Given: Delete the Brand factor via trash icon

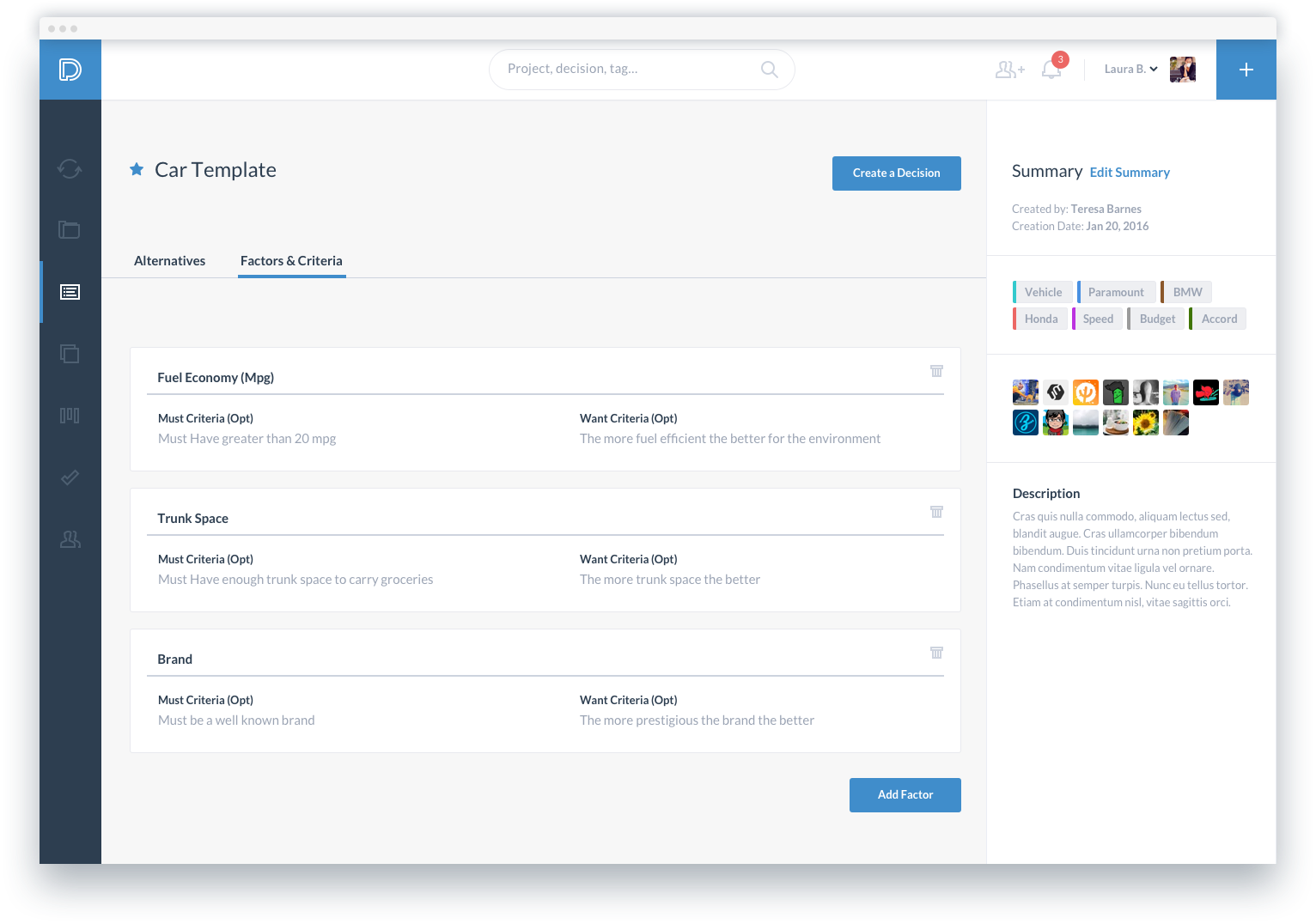Looking at the screenshot, I should (x=936, y=653).
